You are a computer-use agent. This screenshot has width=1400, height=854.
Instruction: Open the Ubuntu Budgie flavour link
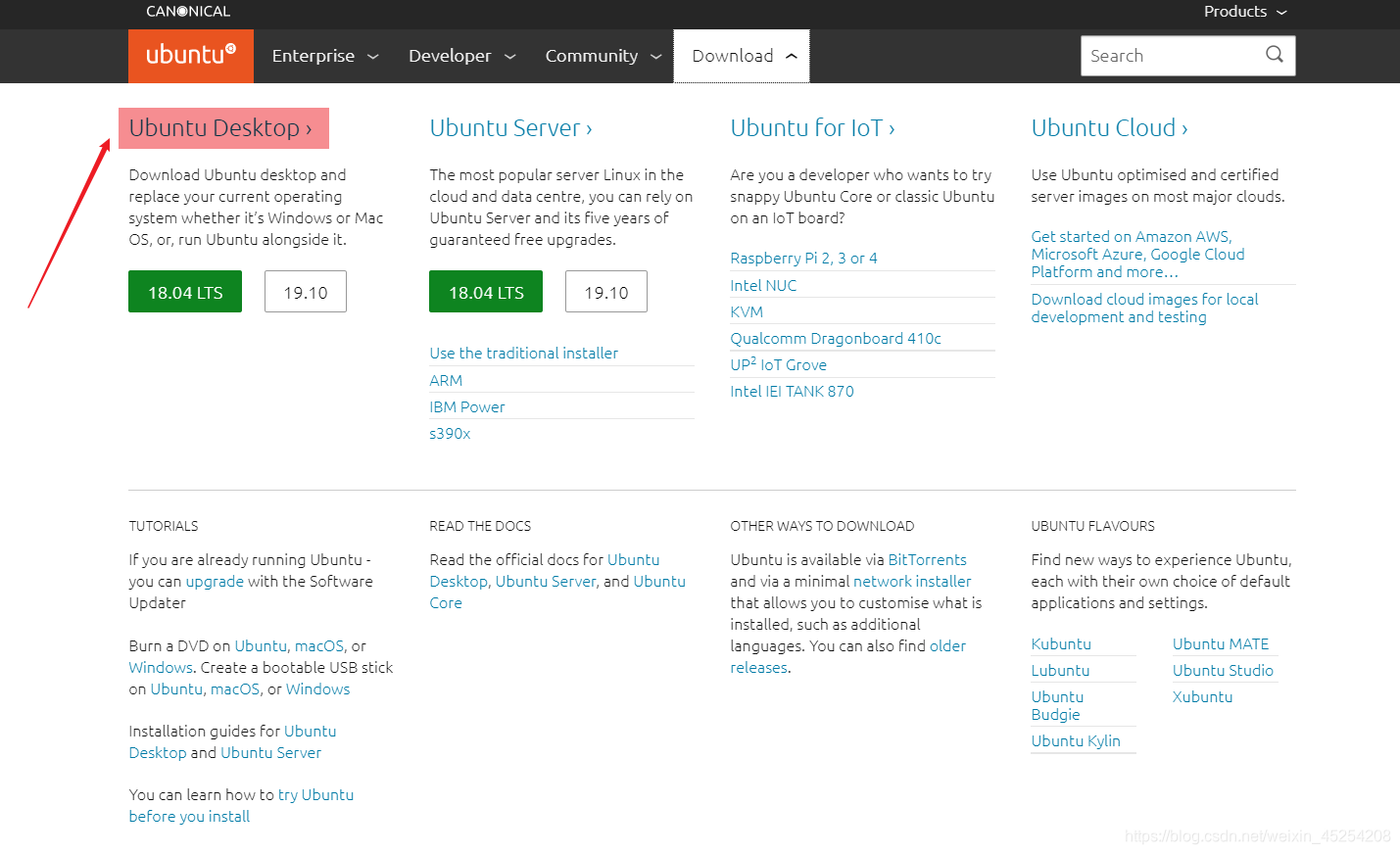click(x=1057, y=705)
